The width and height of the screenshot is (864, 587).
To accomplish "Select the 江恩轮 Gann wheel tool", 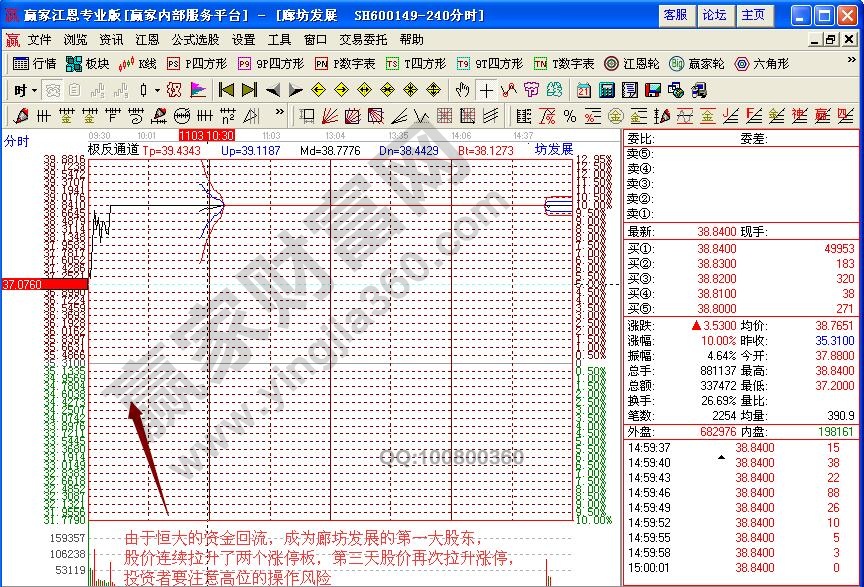I will (x=632, y=64).
